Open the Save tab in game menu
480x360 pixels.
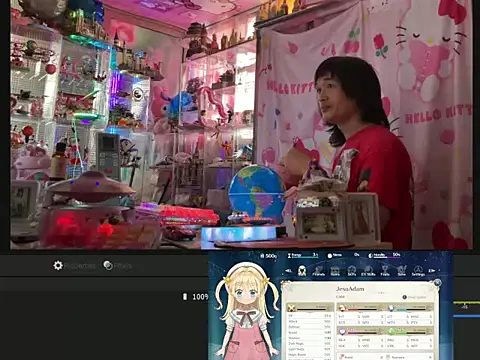(402, 271)
